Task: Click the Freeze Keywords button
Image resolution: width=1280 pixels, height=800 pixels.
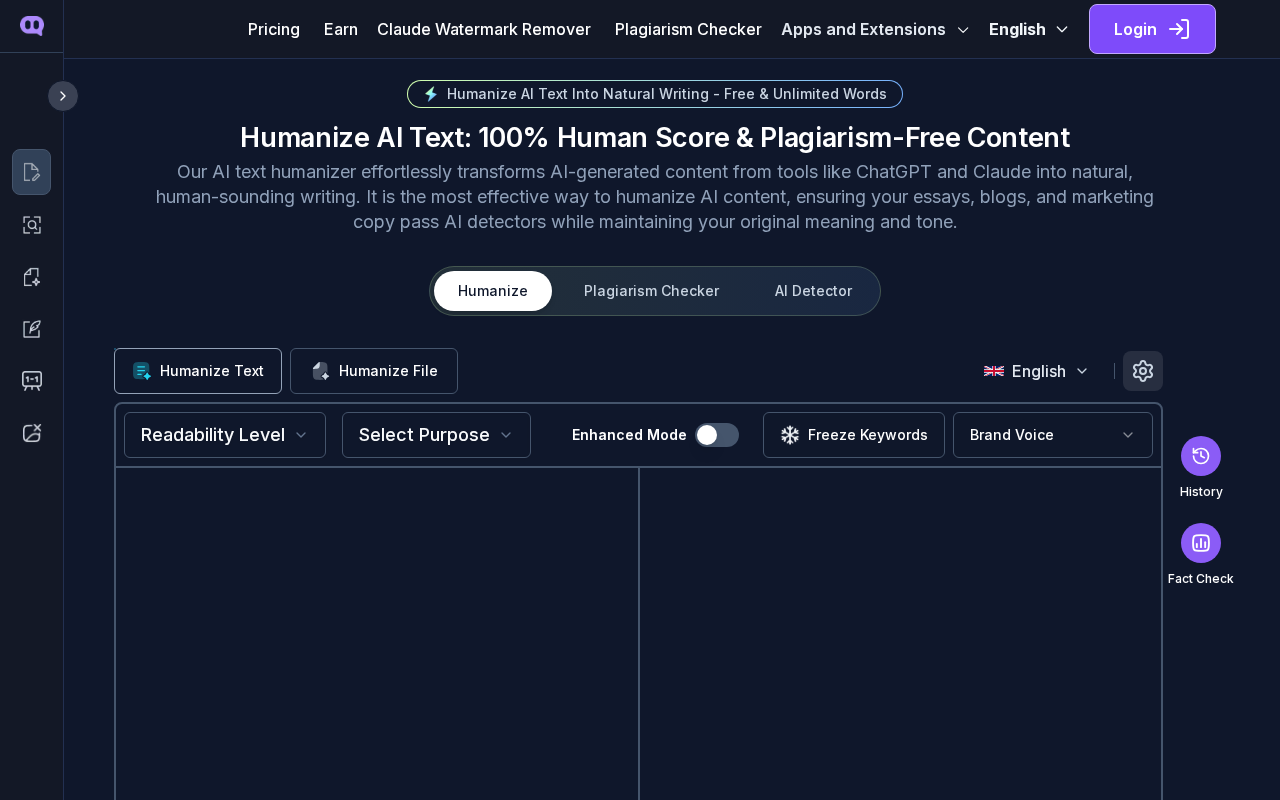Action: pyautogui.click(x=854, y=435)
